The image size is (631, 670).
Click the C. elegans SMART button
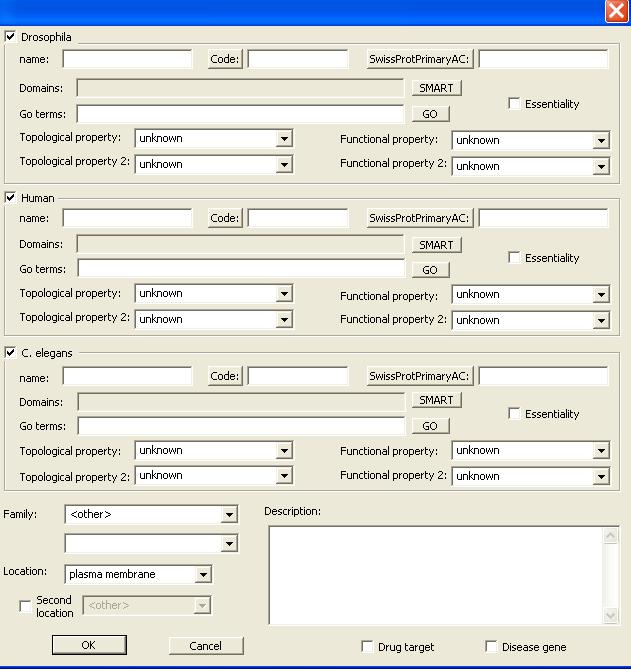[x=436, y=400]
